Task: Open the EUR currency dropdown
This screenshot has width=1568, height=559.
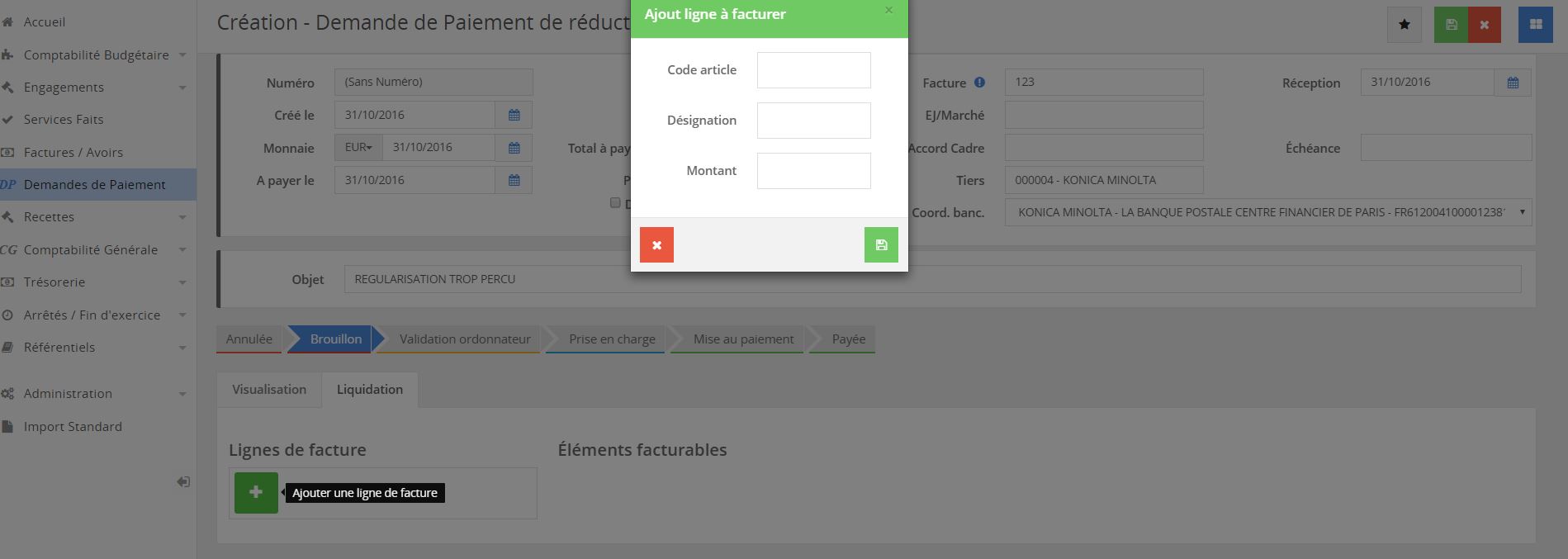Action: [x=358, y=148]
